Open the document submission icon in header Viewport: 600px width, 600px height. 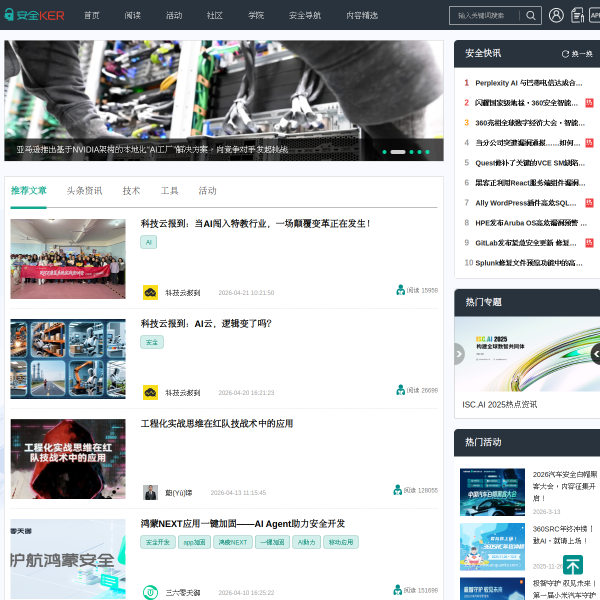click(577, 15)
